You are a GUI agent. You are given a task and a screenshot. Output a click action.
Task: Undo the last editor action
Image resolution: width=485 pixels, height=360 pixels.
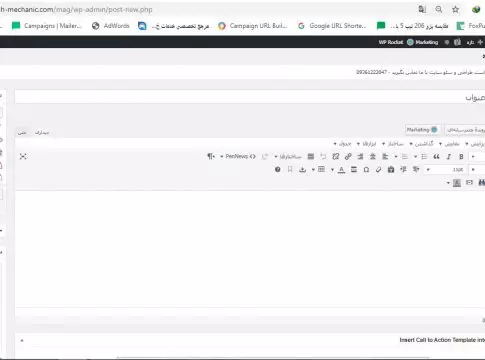(323, 157)
